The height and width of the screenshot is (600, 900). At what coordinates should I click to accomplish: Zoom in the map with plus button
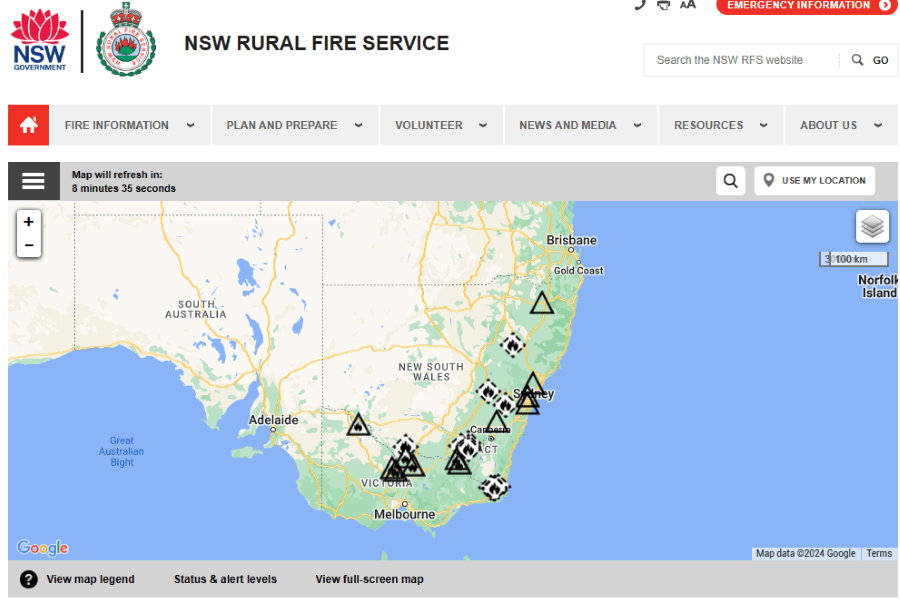pyautogui.click(x=29, y=222)
